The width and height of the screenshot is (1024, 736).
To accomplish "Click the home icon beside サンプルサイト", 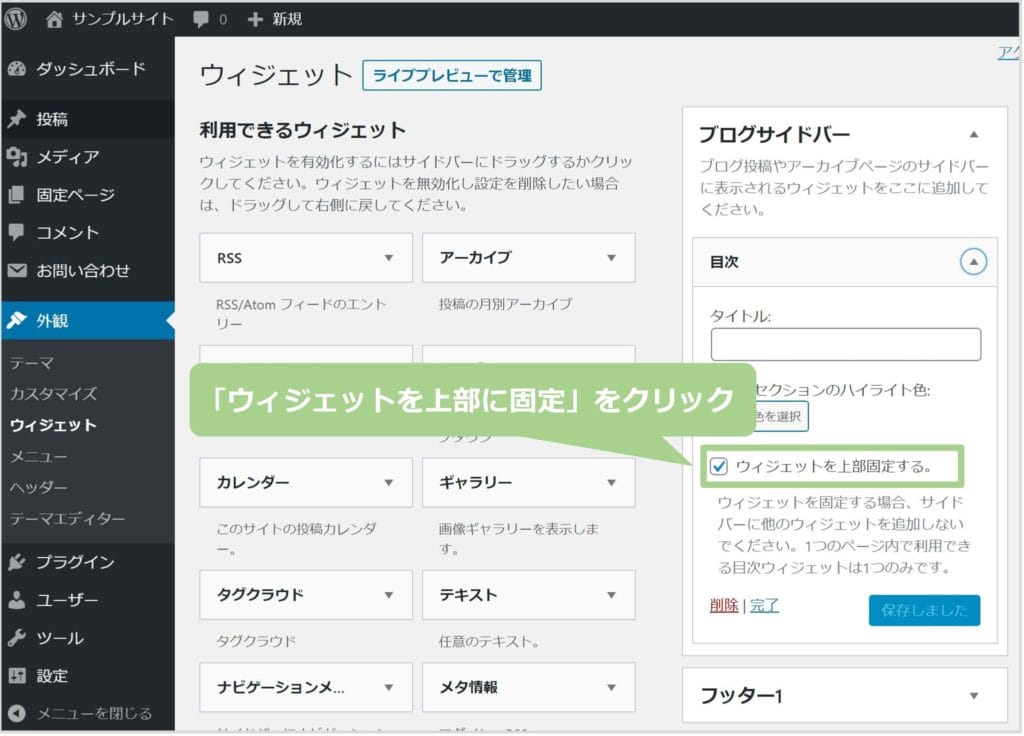I will [55, 18].
